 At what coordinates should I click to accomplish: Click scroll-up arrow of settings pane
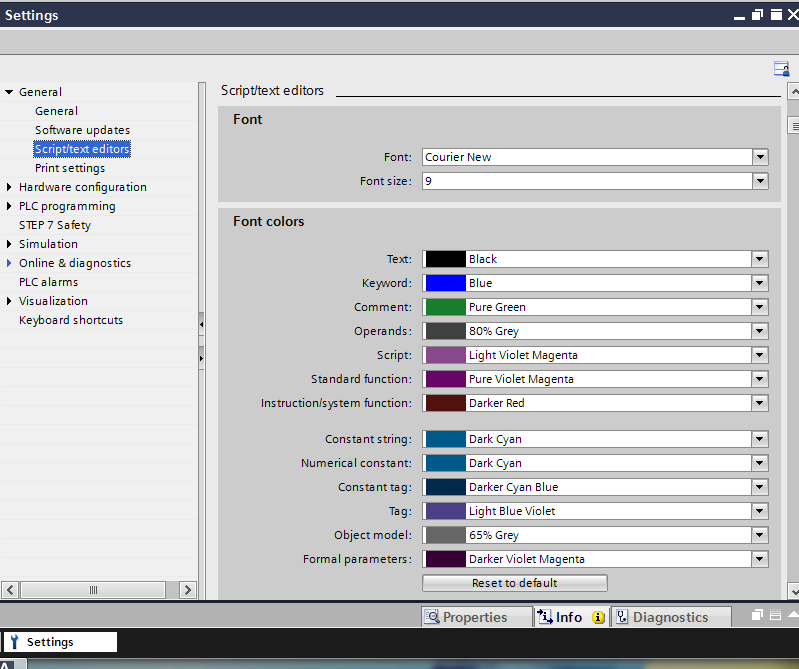(x=793, y=91)
